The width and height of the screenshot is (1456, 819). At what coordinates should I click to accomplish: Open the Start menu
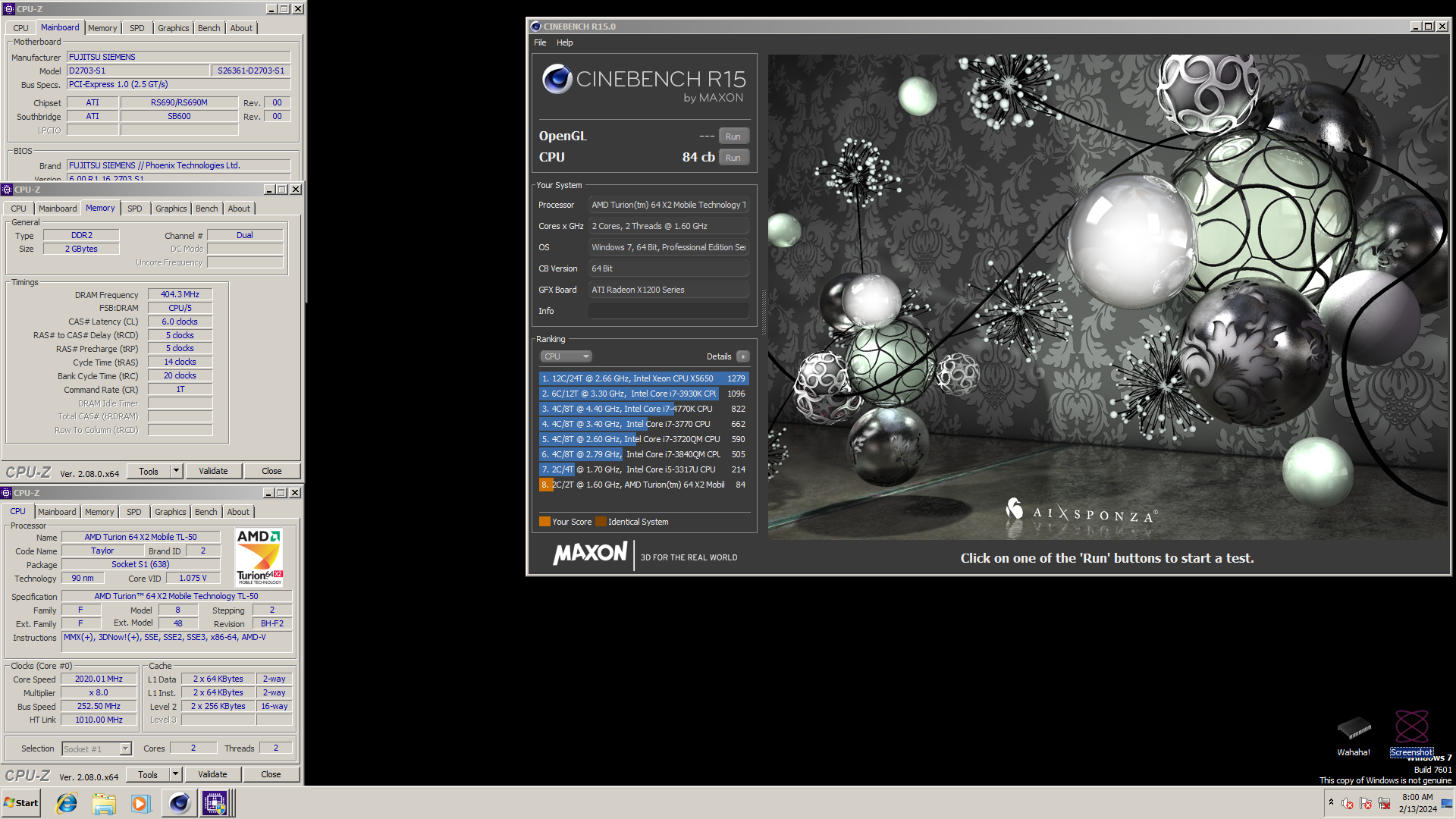(x=20, y=803)
